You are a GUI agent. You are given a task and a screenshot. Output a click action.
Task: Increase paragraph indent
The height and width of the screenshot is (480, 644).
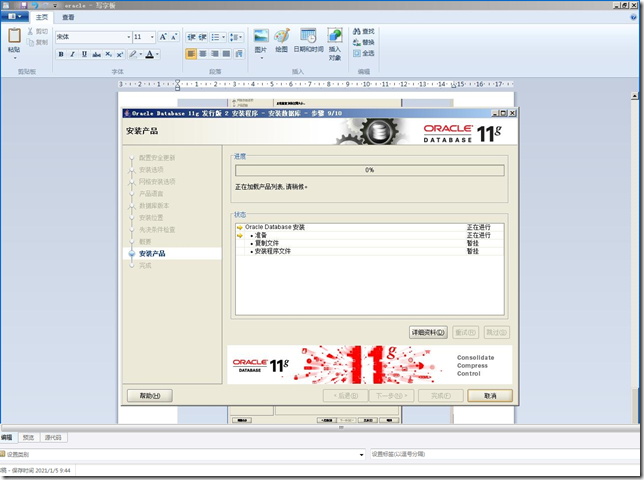click(x=202, y=37)
